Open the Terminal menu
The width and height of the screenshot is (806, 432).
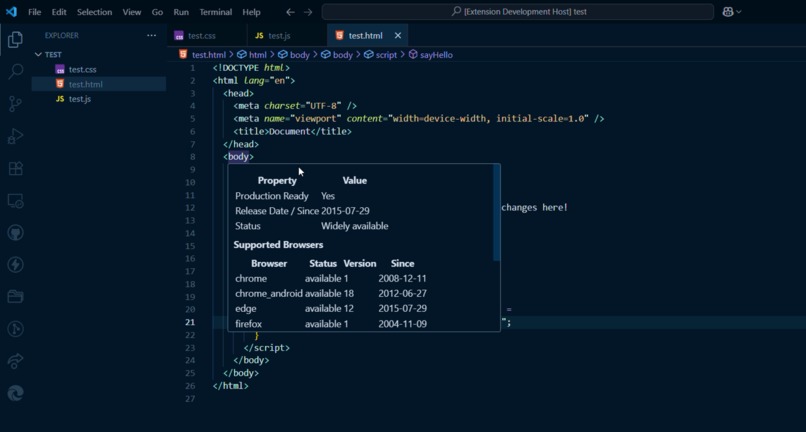coord(216,12)
